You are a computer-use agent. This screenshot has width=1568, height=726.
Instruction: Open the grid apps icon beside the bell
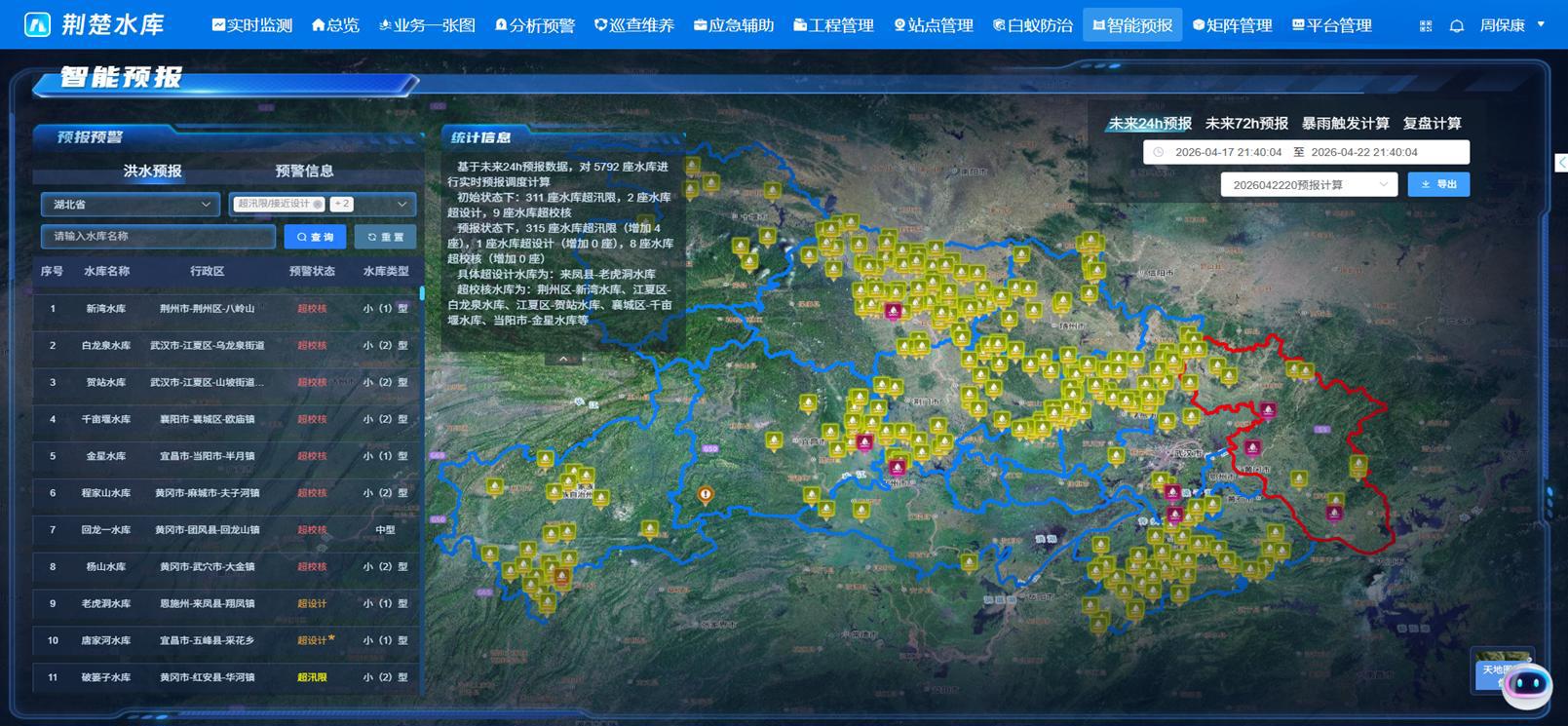(1426, 26)
